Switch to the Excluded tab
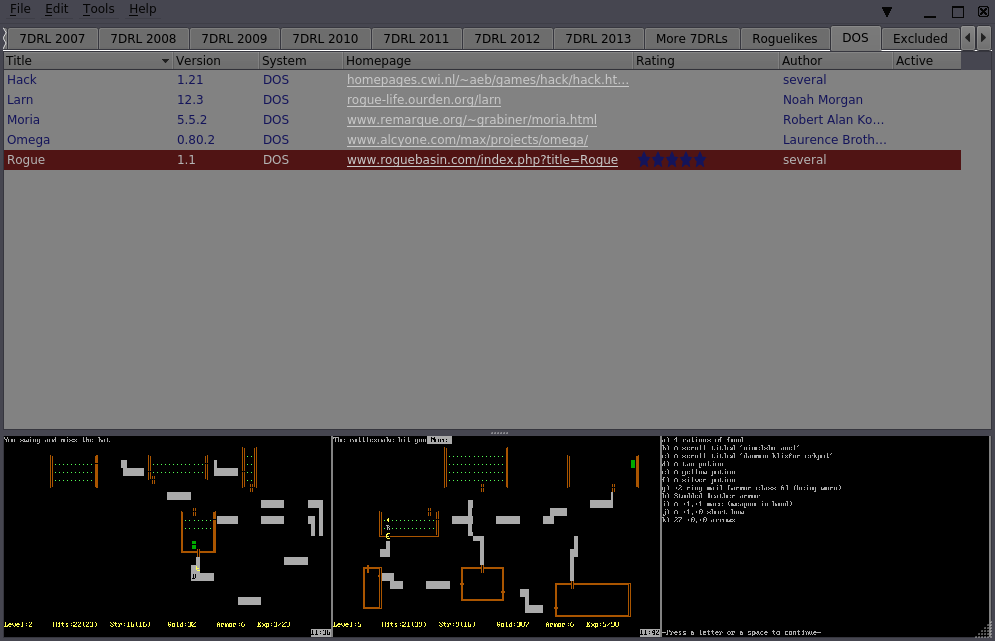 coord(920,39)
